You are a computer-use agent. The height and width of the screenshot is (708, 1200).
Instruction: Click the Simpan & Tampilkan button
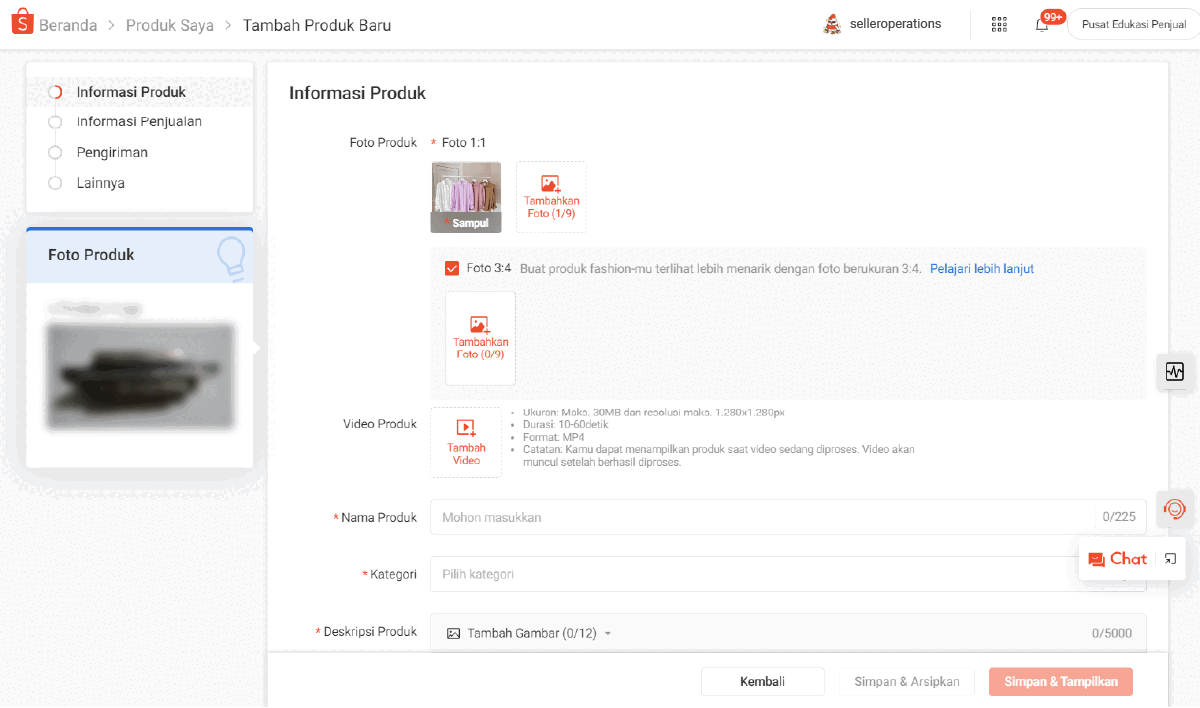1060,681
